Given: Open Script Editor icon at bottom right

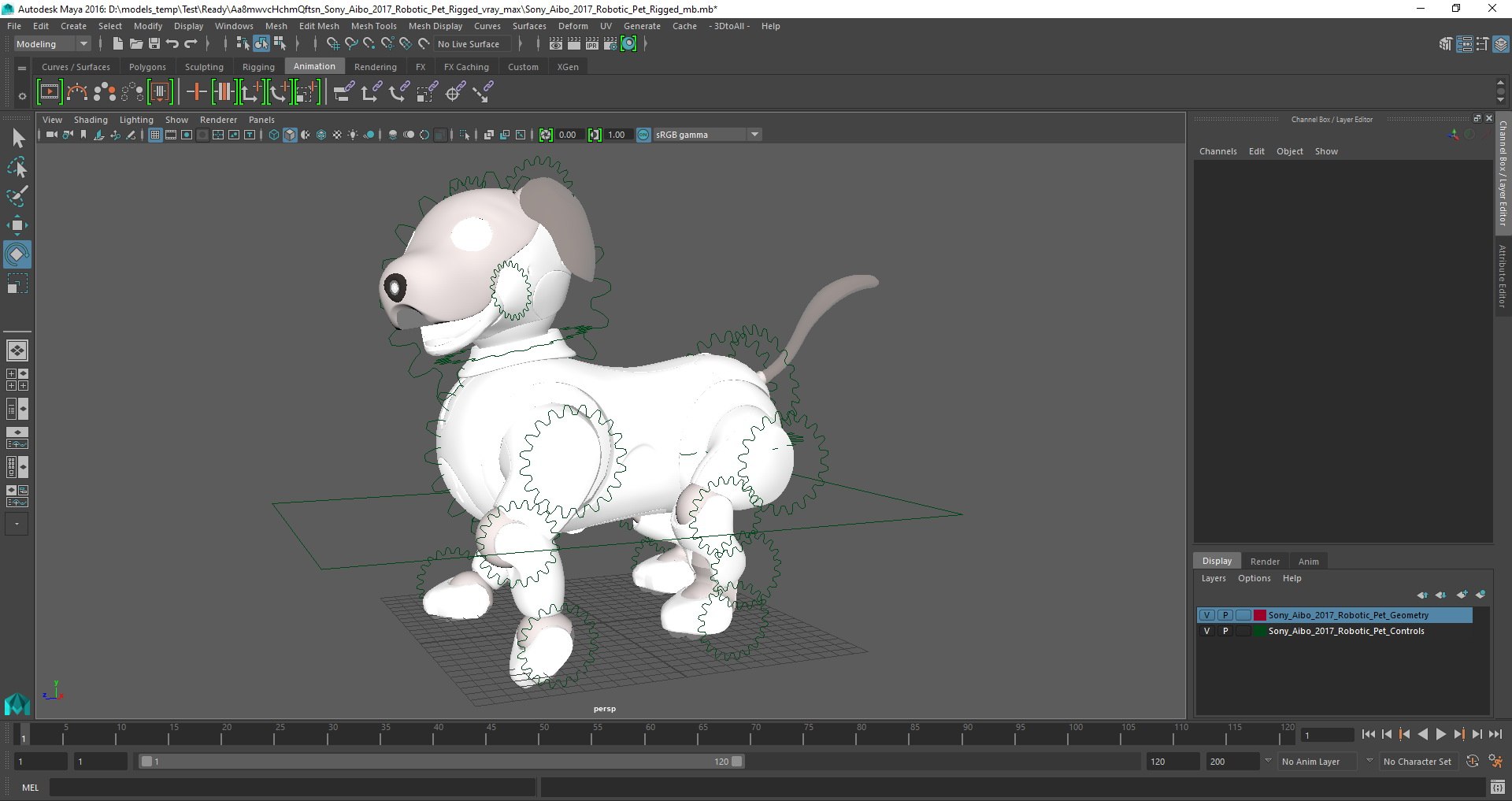Looking at the screenshot, I should pyautogui.click(x=1498, y=787).
